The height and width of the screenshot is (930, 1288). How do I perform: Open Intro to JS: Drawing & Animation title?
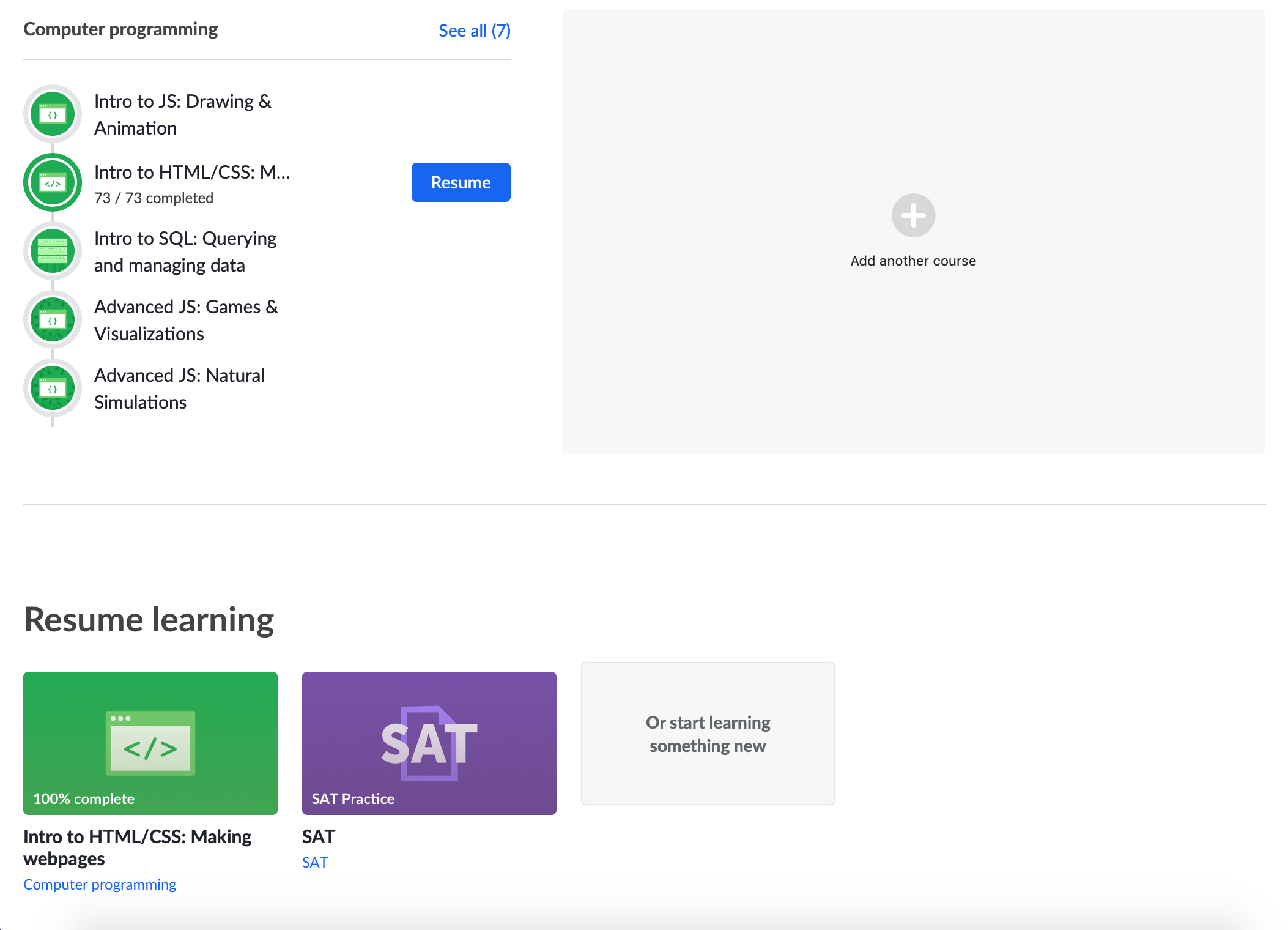183,114
